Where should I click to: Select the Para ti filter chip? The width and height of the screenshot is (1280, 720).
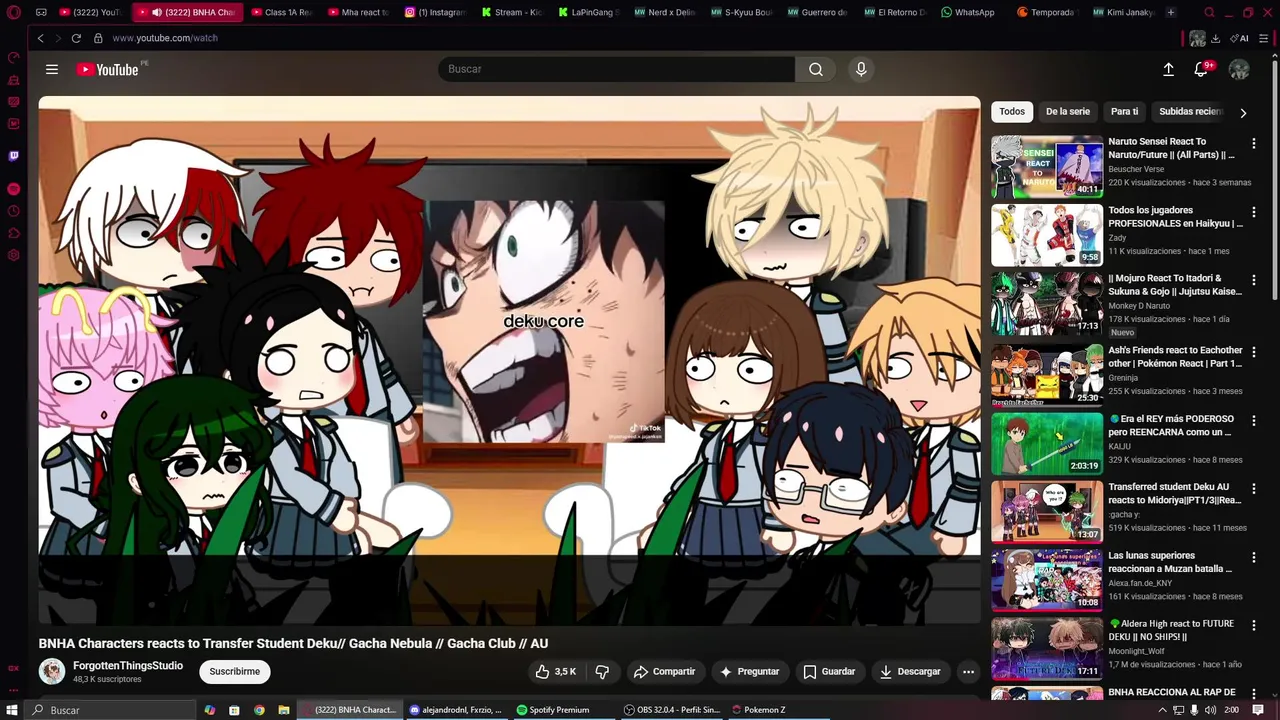[1124, 112]
